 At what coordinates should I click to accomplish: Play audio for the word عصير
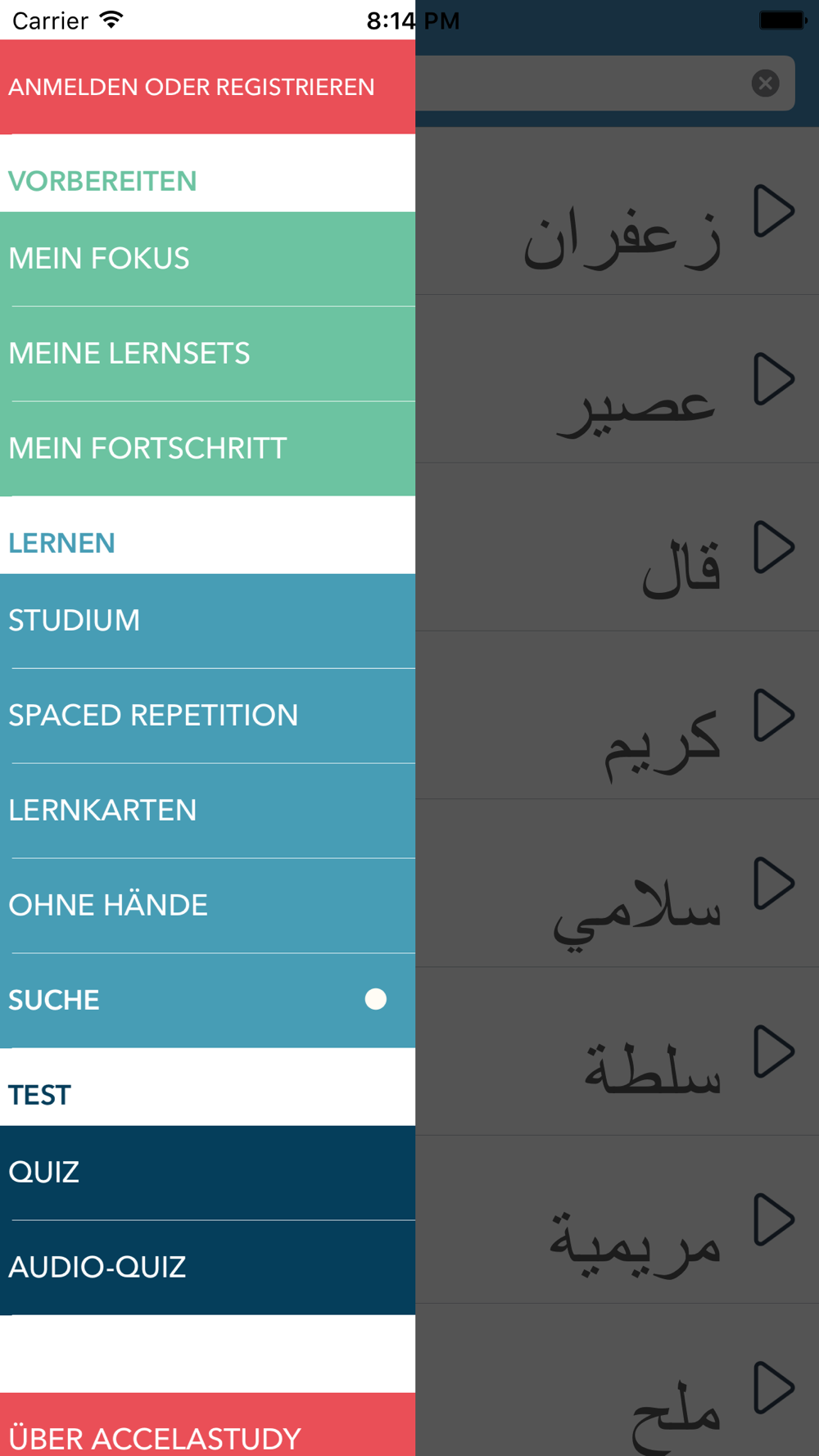(x=774, y=379)
